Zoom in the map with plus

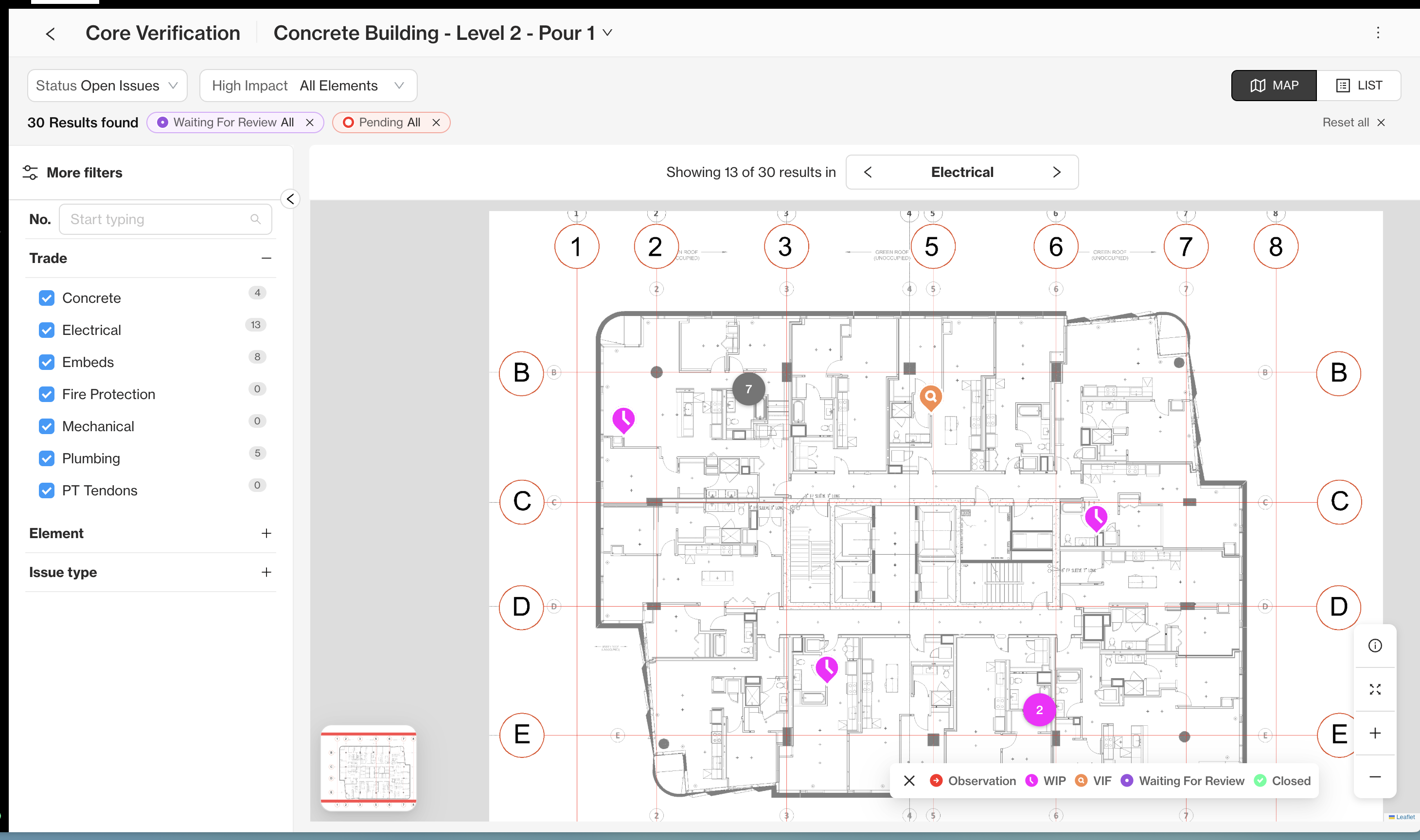1375,733
